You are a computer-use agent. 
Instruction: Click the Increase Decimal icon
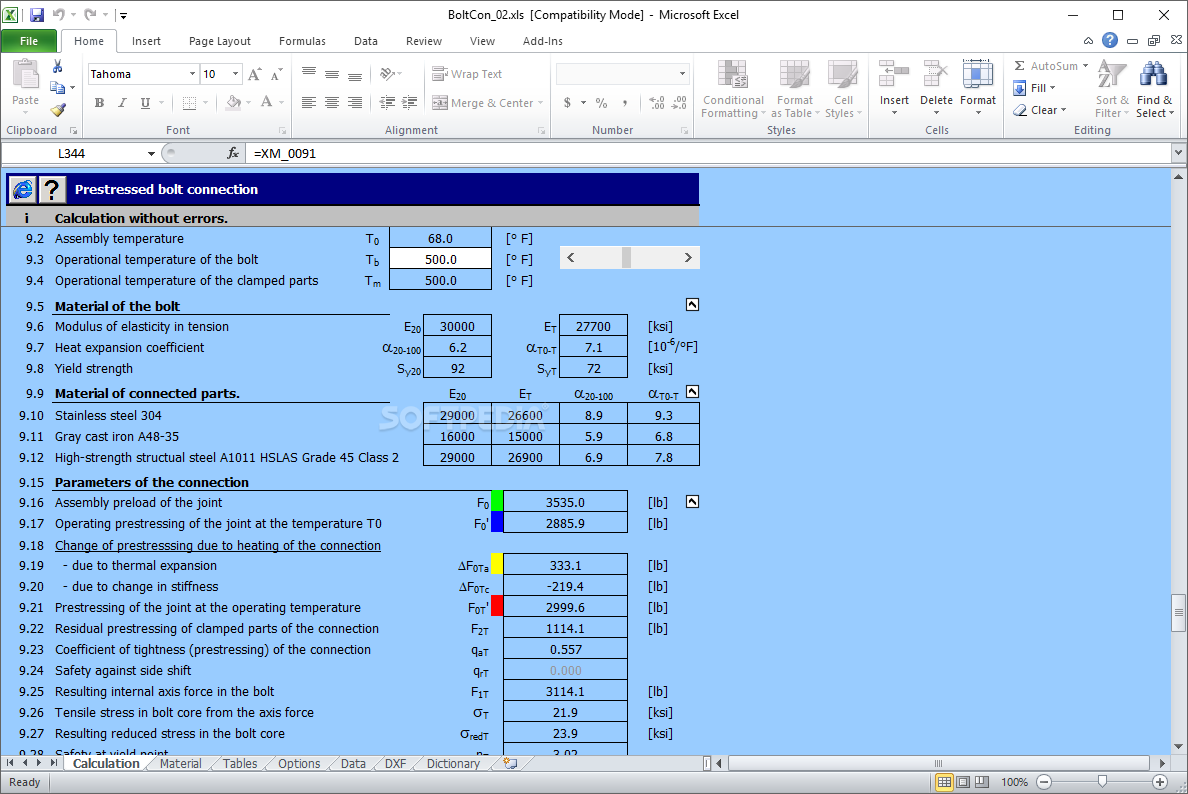coord(657,102)
